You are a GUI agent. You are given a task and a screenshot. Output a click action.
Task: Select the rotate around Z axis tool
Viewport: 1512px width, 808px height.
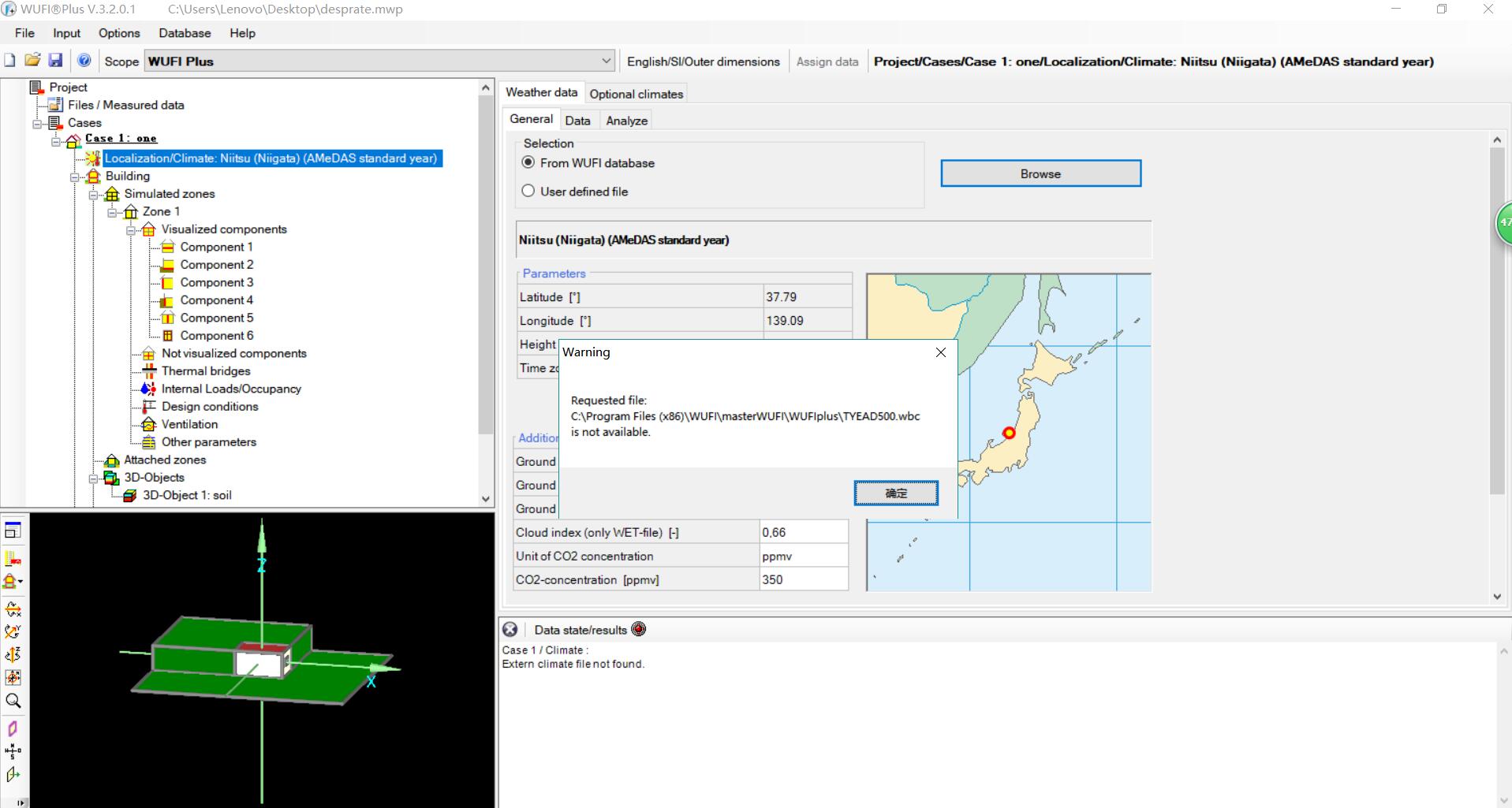coord(13,655)
